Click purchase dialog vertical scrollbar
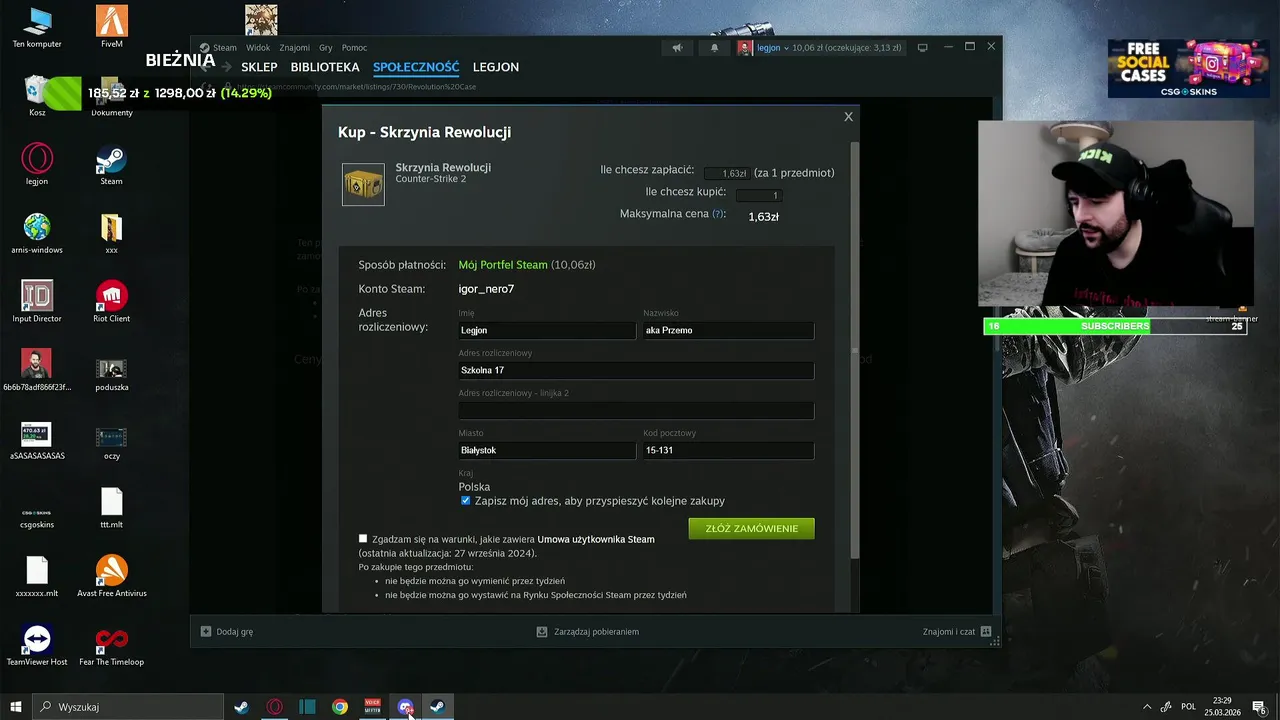 854,350
